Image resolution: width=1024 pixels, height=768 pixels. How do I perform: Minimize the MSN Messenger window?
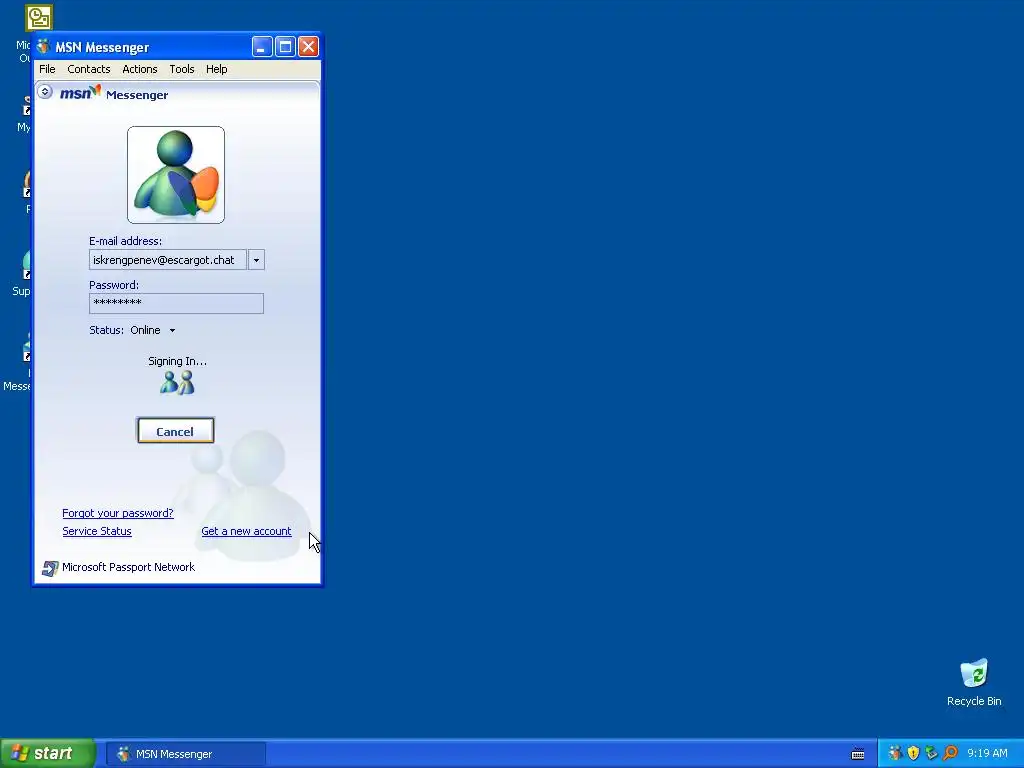click(262, 47)
